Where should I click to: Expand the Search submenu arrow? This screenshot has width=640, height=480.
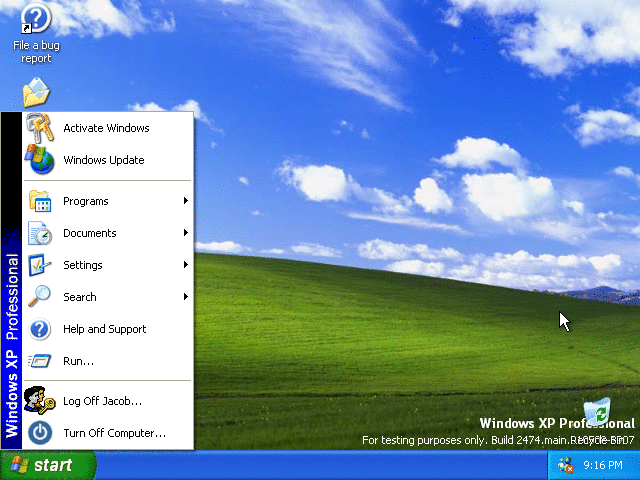point(186,296)
